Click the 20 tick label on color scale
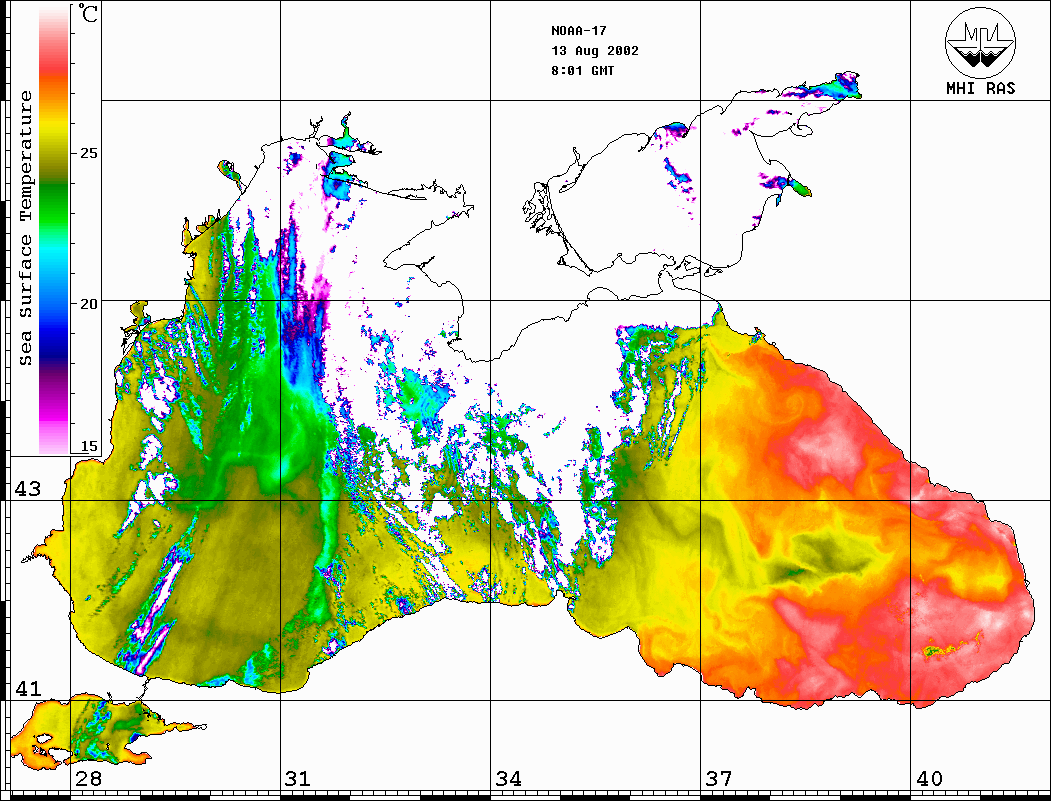Screen dimensions: 1051x801 [88, 304]
